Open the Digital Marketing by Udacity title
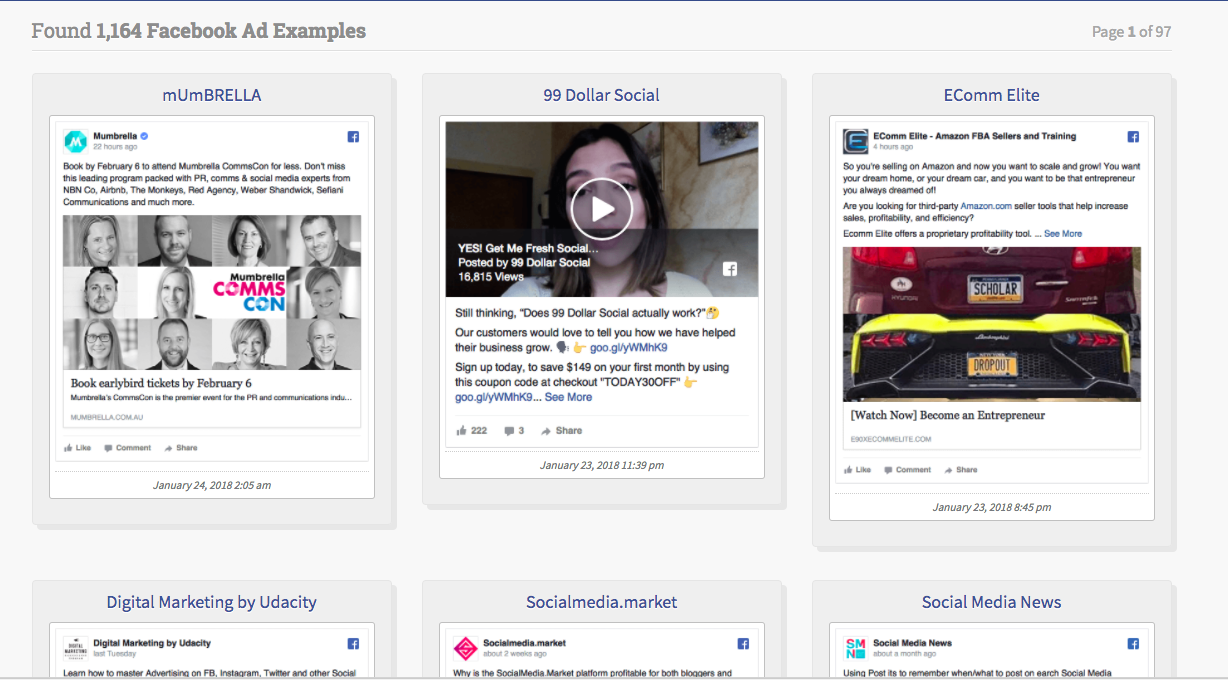1228x680 pixels. tap(212, 602)
